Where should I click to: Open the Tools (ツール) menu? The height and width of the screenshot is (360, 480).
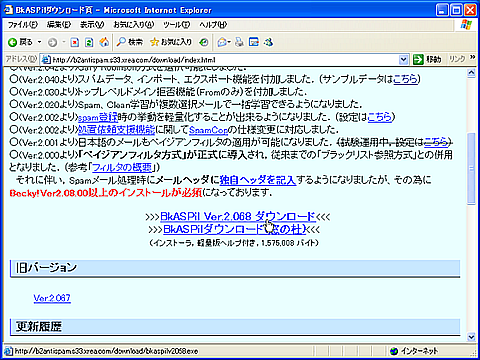[x=177, y=25]
